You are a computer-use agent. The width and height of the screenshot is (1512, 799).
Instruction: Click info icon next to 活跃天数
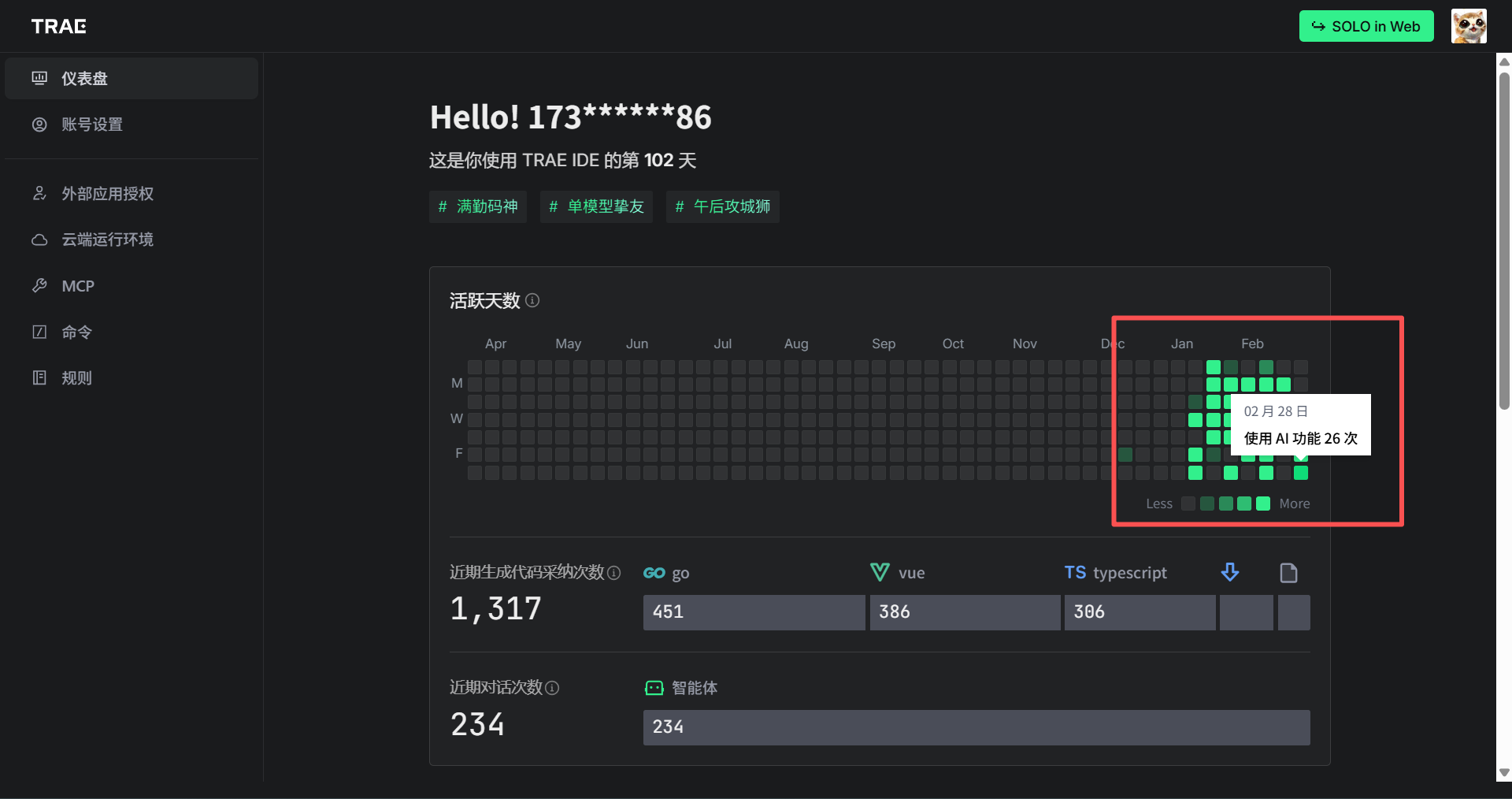532,300
